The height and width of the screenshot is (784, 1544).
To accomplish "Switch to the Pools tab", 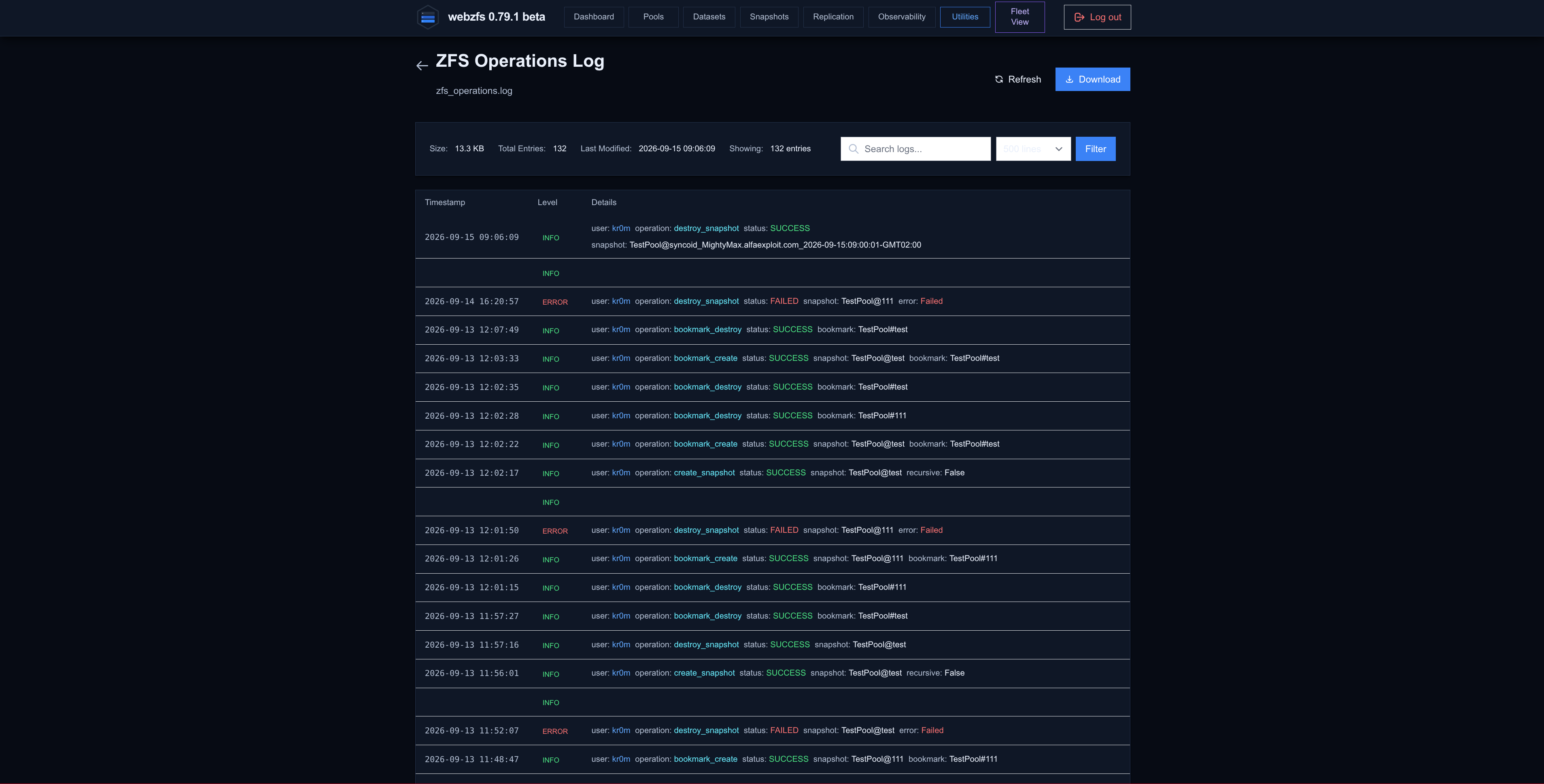I will 653,17.
